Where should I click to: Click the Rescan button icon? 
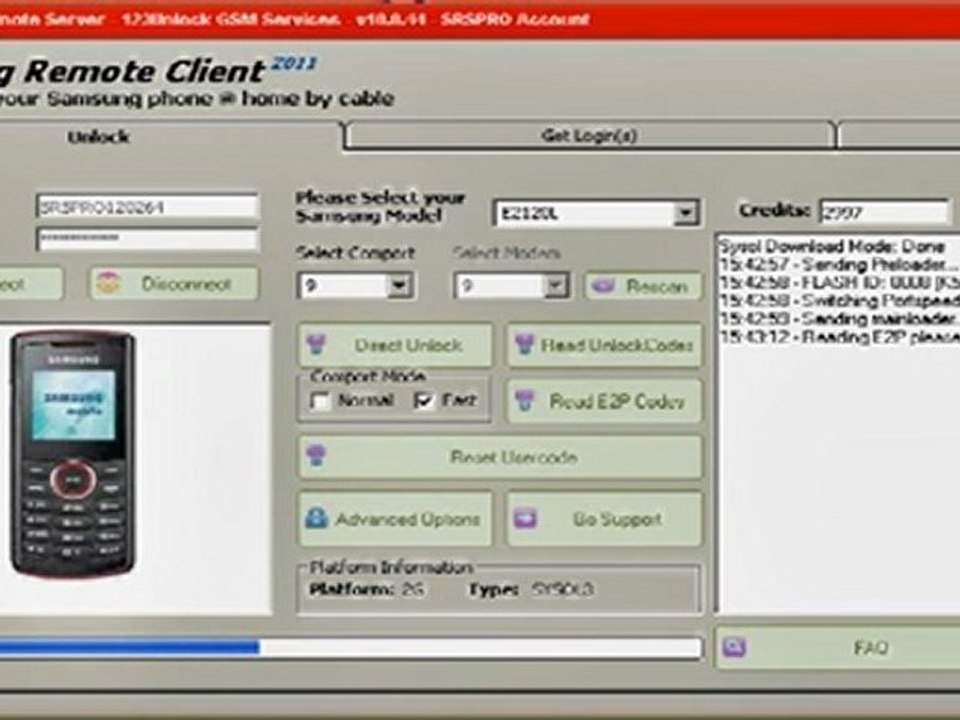pyautogui.click(x=604, y=285)
